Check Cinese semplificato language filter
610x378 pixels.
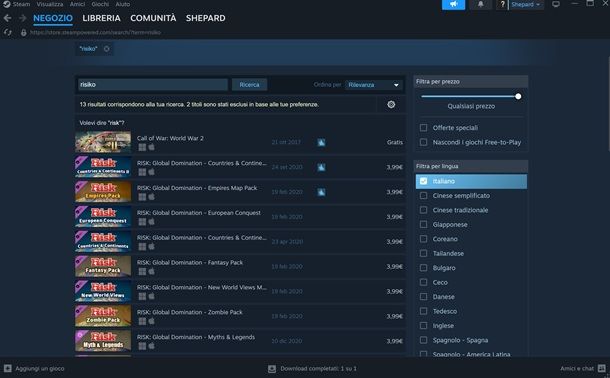(x=423, y=196)
